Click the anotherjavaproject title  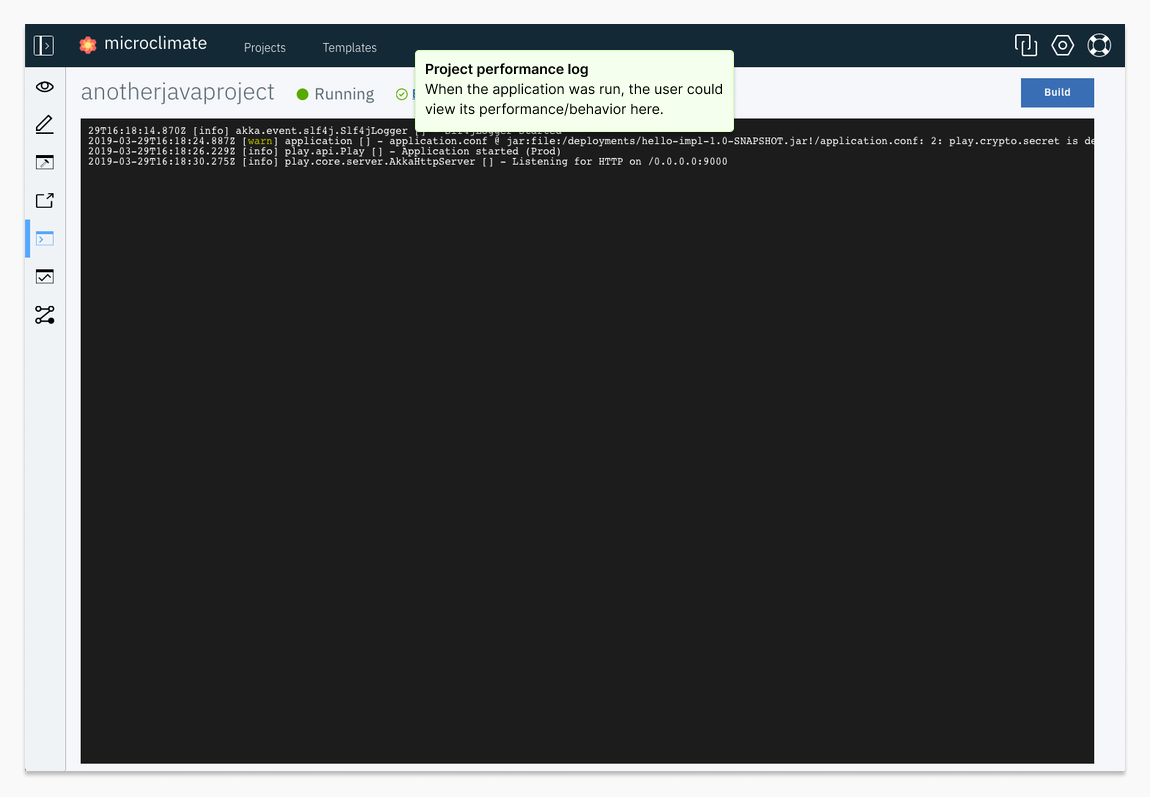click(x=177, y=92)
